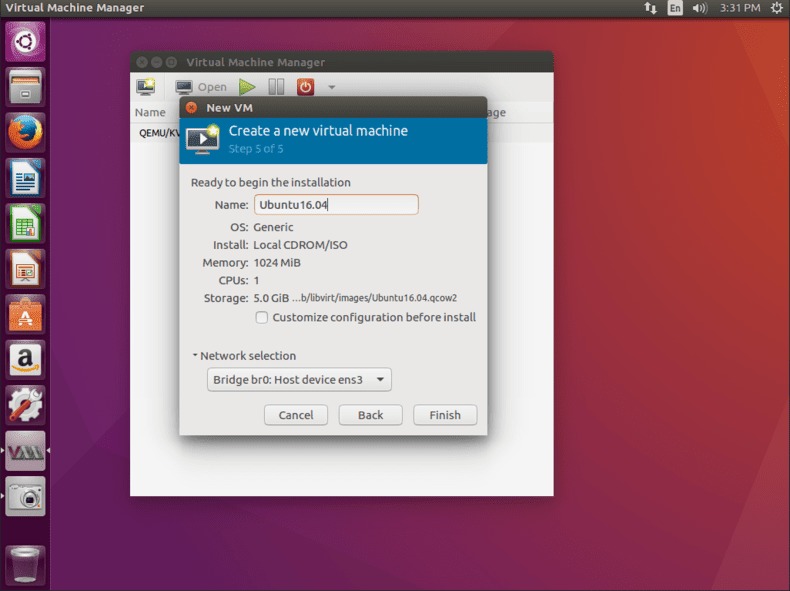Launch Firefox web browser from the dock
Screen dimensions: 790x591
[25, 132]
